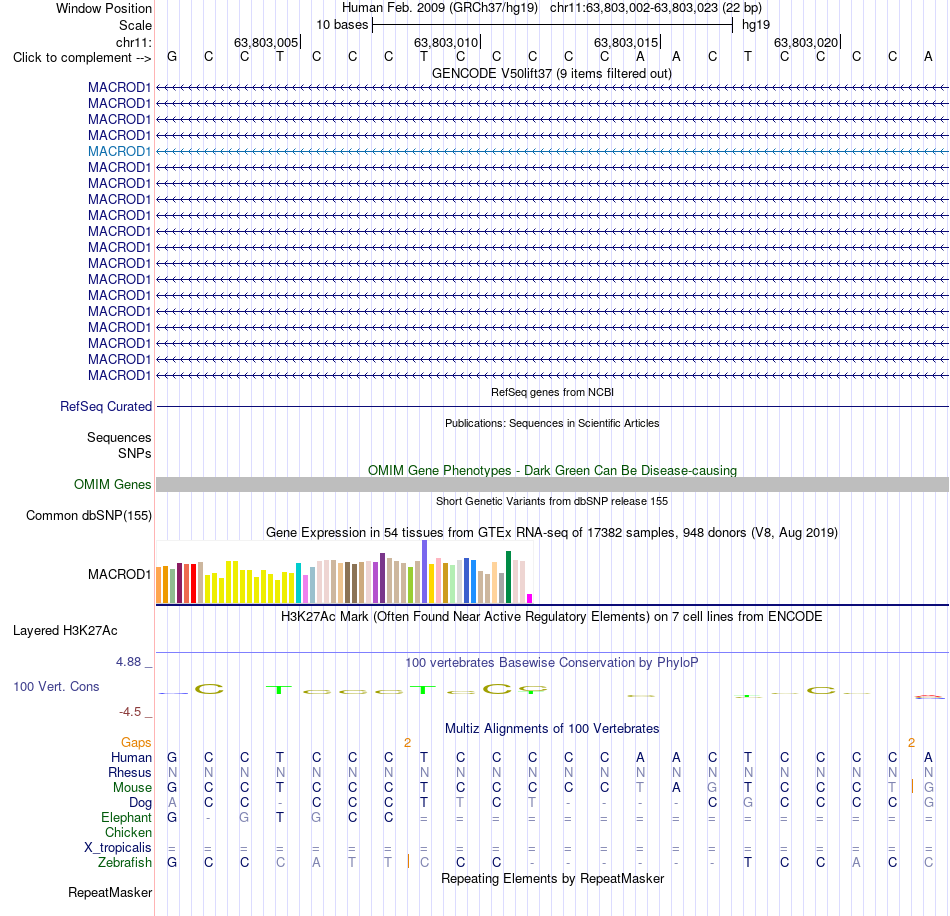Image resolution: width=950 pixels, height=916 pixels.
Task: Click the Dog alignment row label
Action: [141, 803]
